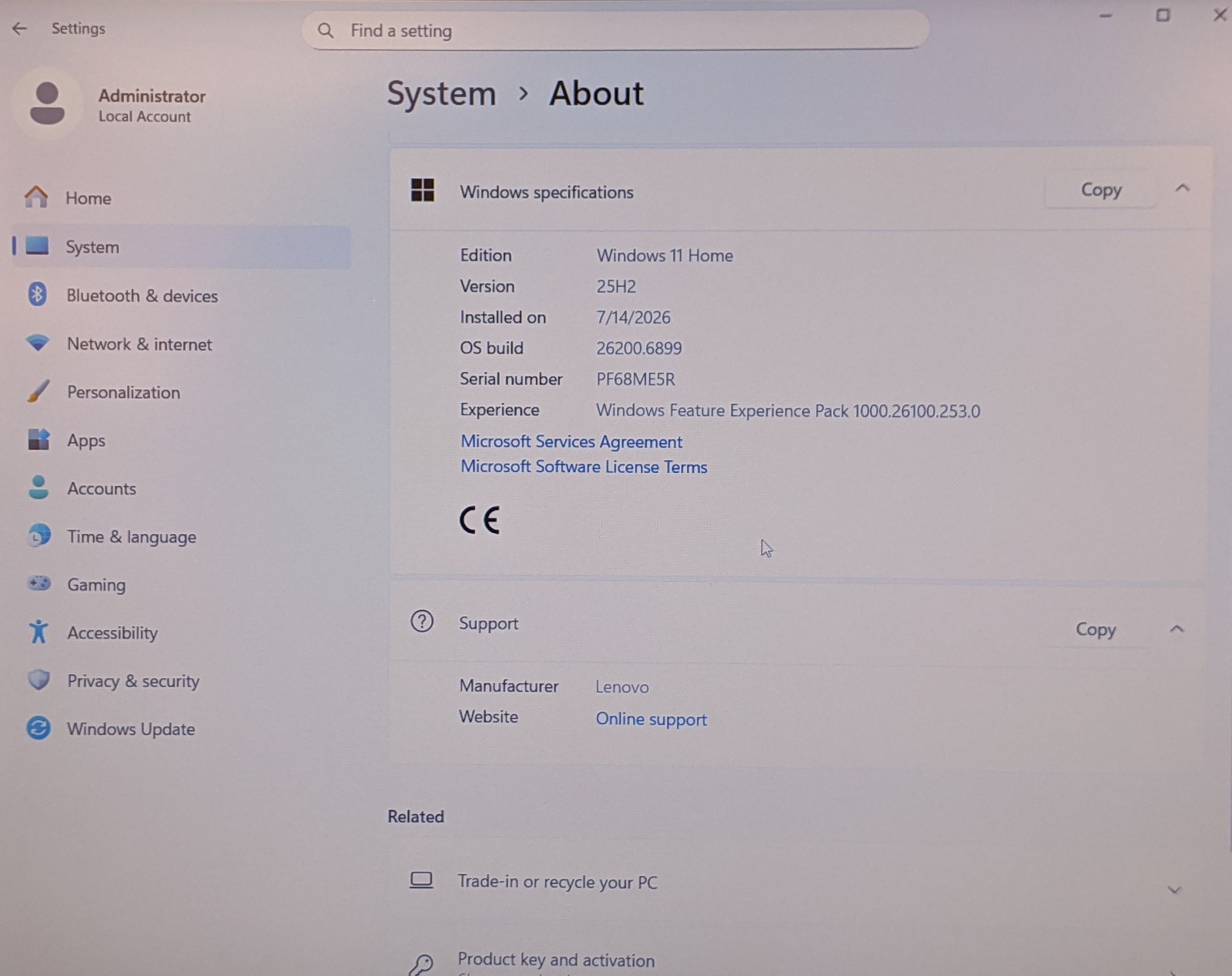Screen dimensions: 1232x976
Task: Copy the Support information
Action: pyautogui.click(x=1095, y=629)
